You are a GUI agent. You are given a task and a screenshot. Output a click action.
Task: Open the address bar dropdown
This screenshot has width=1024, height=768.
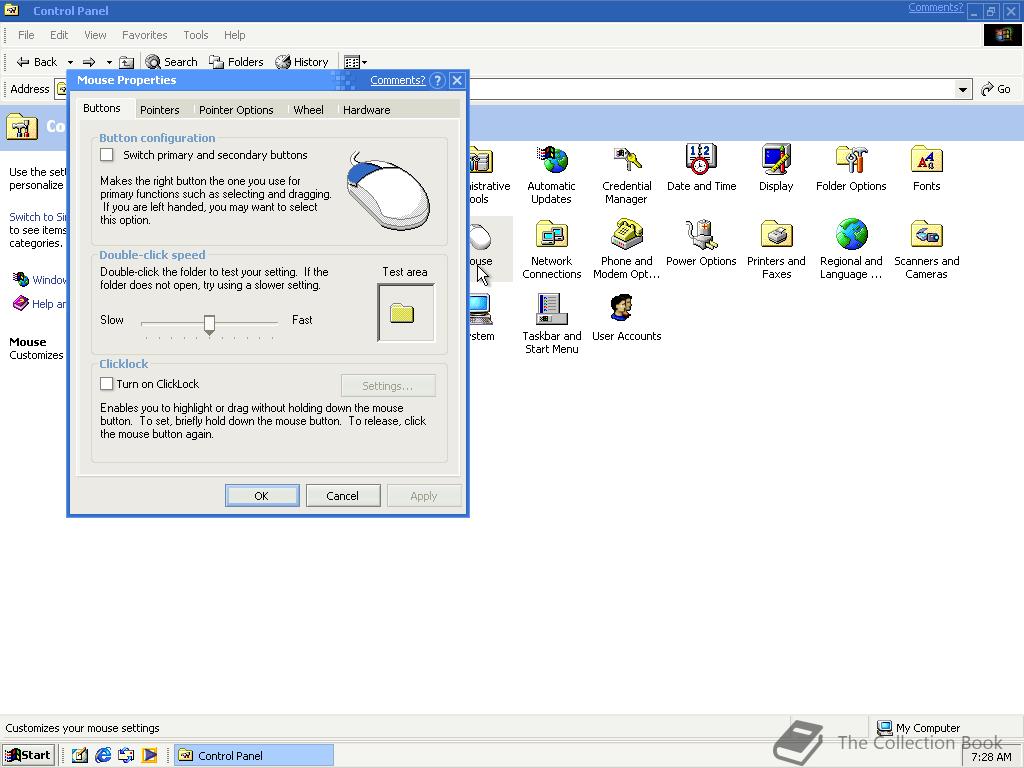click(961, 88)
